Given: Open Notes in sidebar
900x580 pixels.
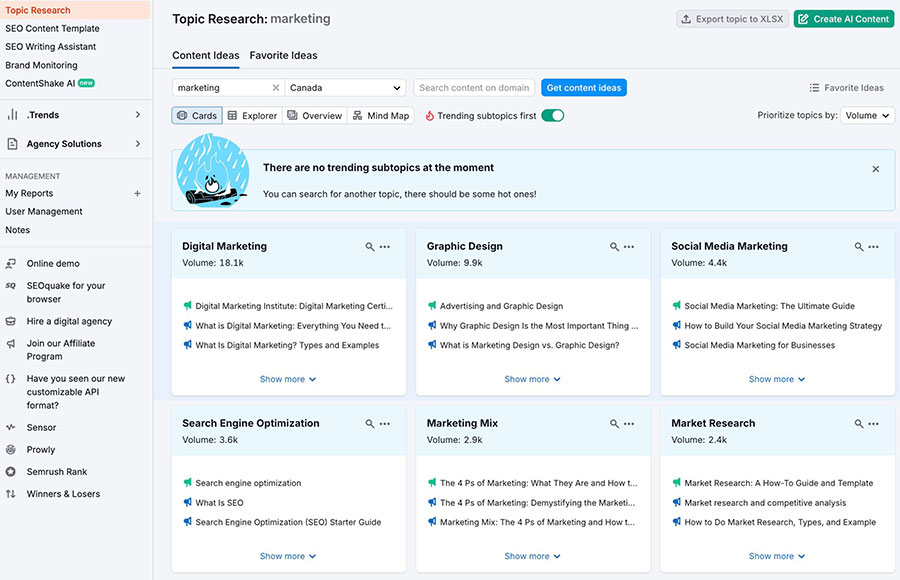Looking at the screenshot, I should [17, 230].
